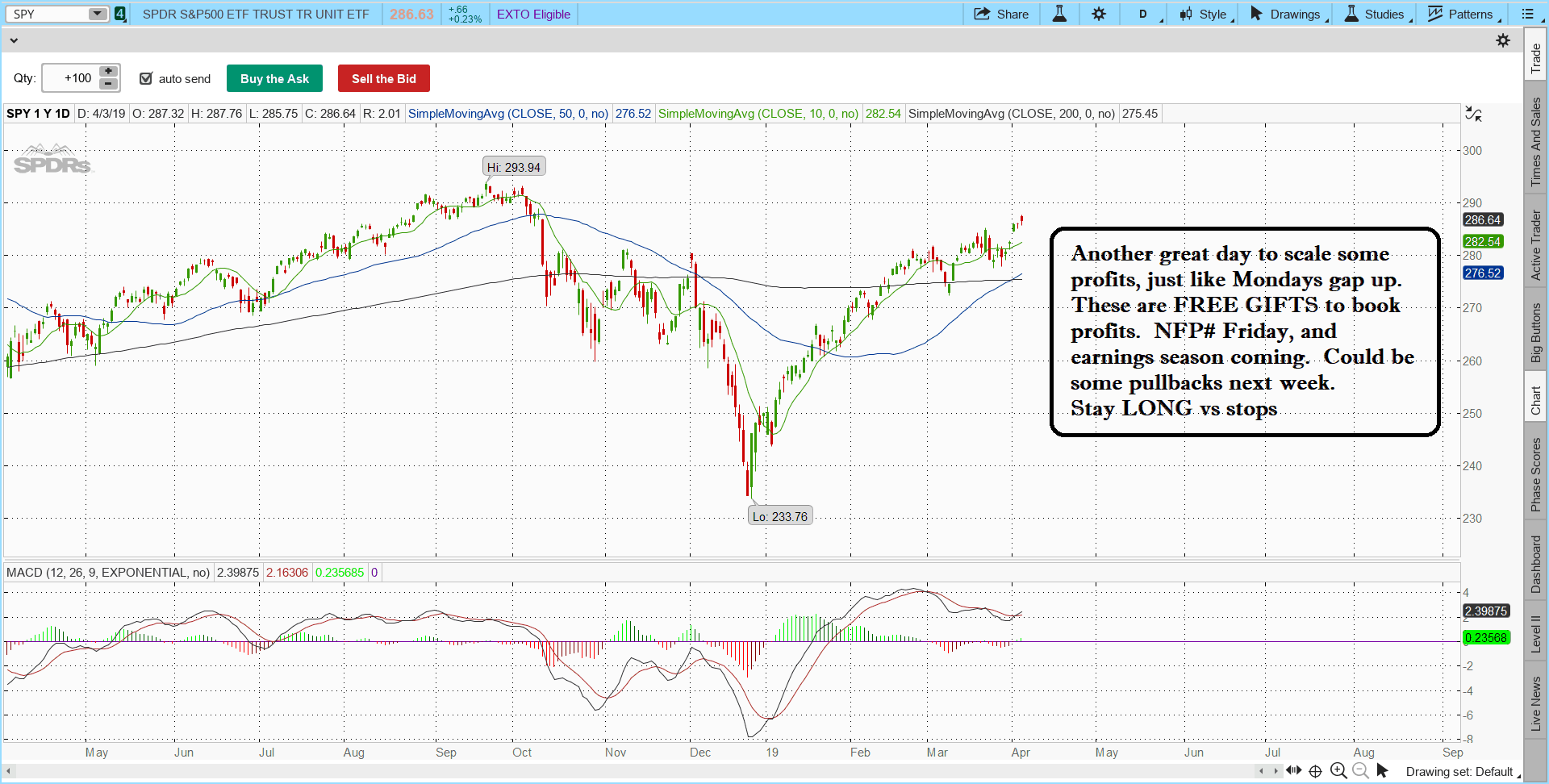Increase quantity with the plus stepper
The height and width of the screenshot is (784, 1549).
[x=108, y=72]
